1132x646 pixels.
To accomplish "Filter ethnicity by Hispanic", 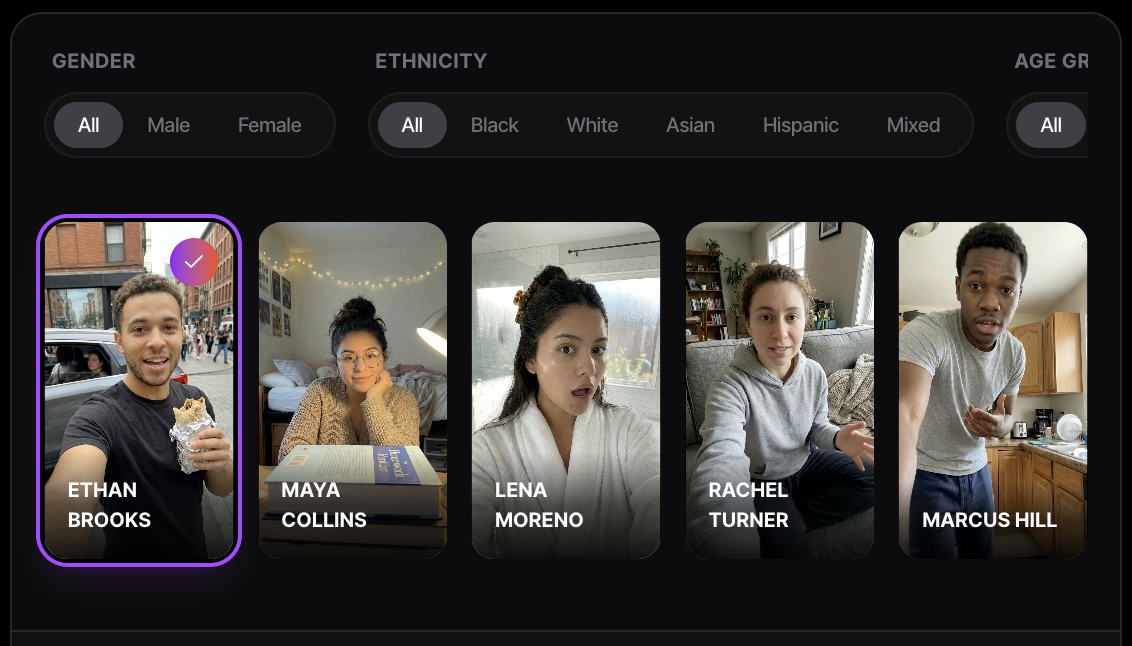I will (x=801, y=125).
